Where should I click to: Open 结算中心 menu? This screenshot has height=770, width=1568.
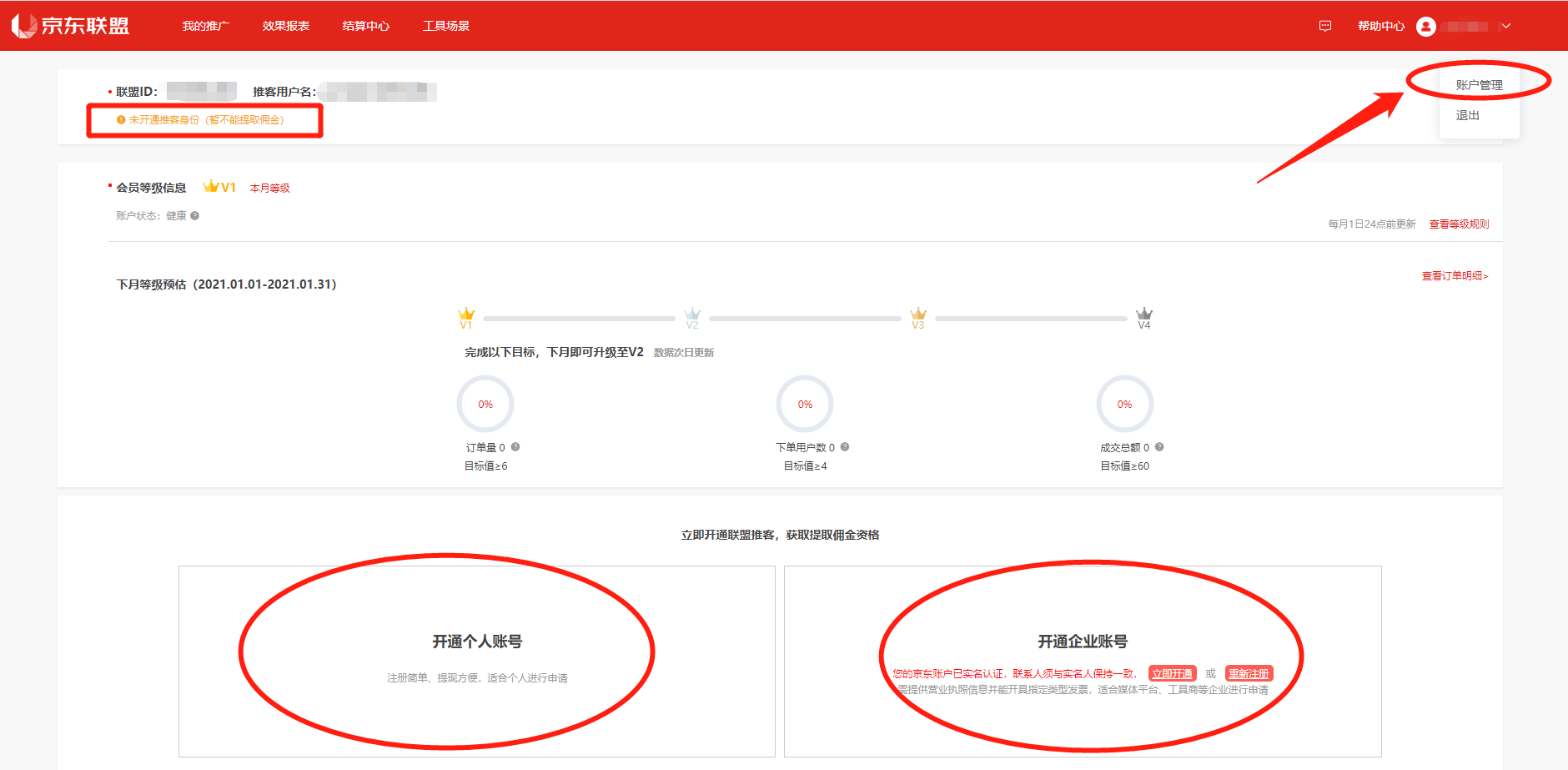[x=365, y=26]
